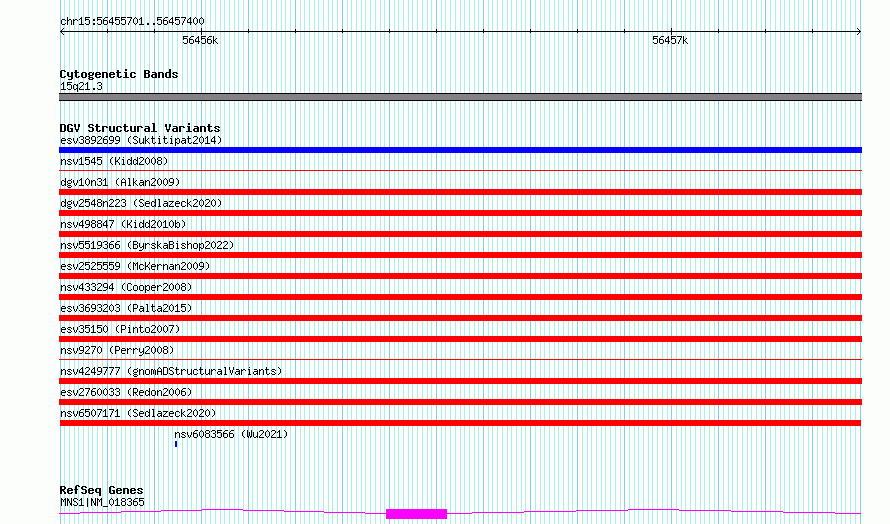Click the RefSeq Genes track title

coord(101,490)
